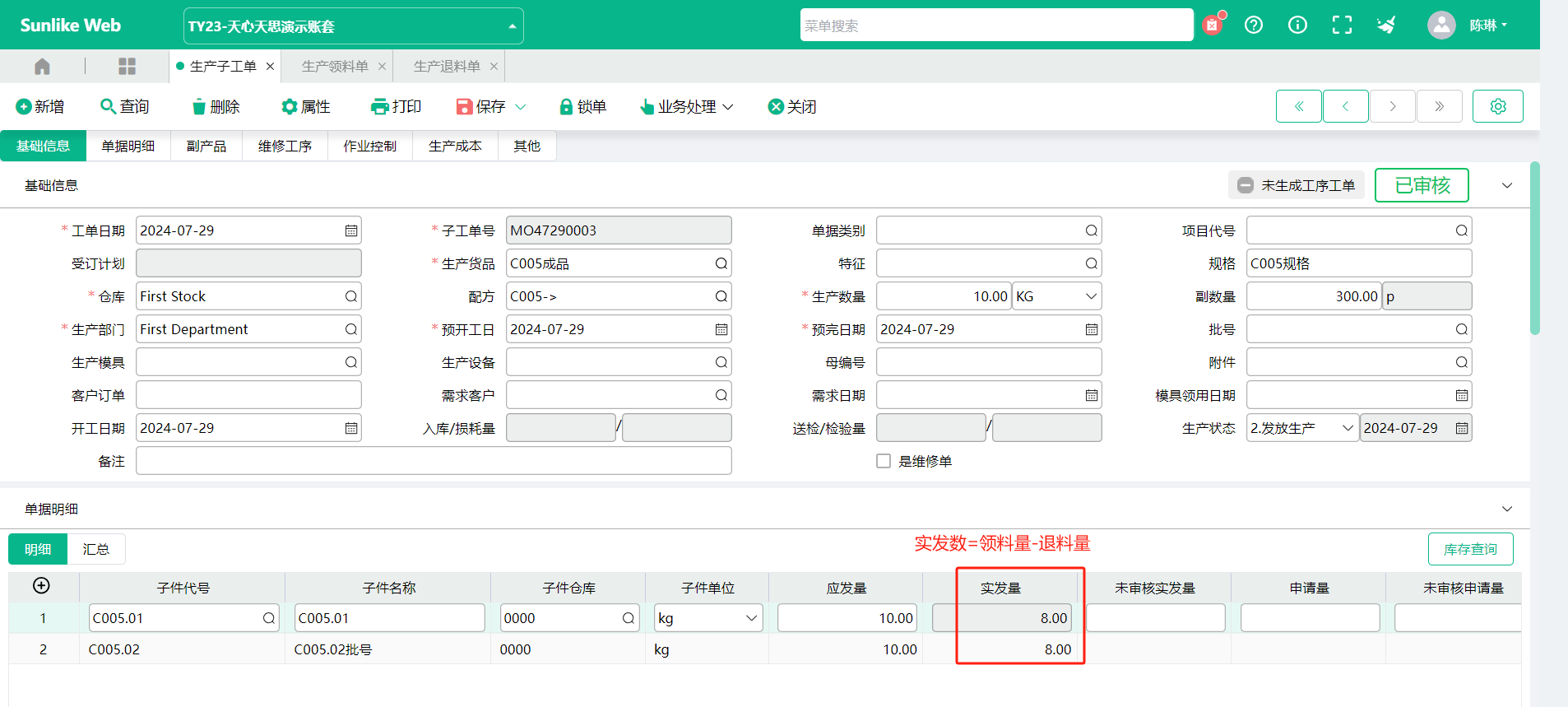Open the red notification icon
This screenshot has width=1568, height=707.
pyautogui.click(x=1212, y=25)
